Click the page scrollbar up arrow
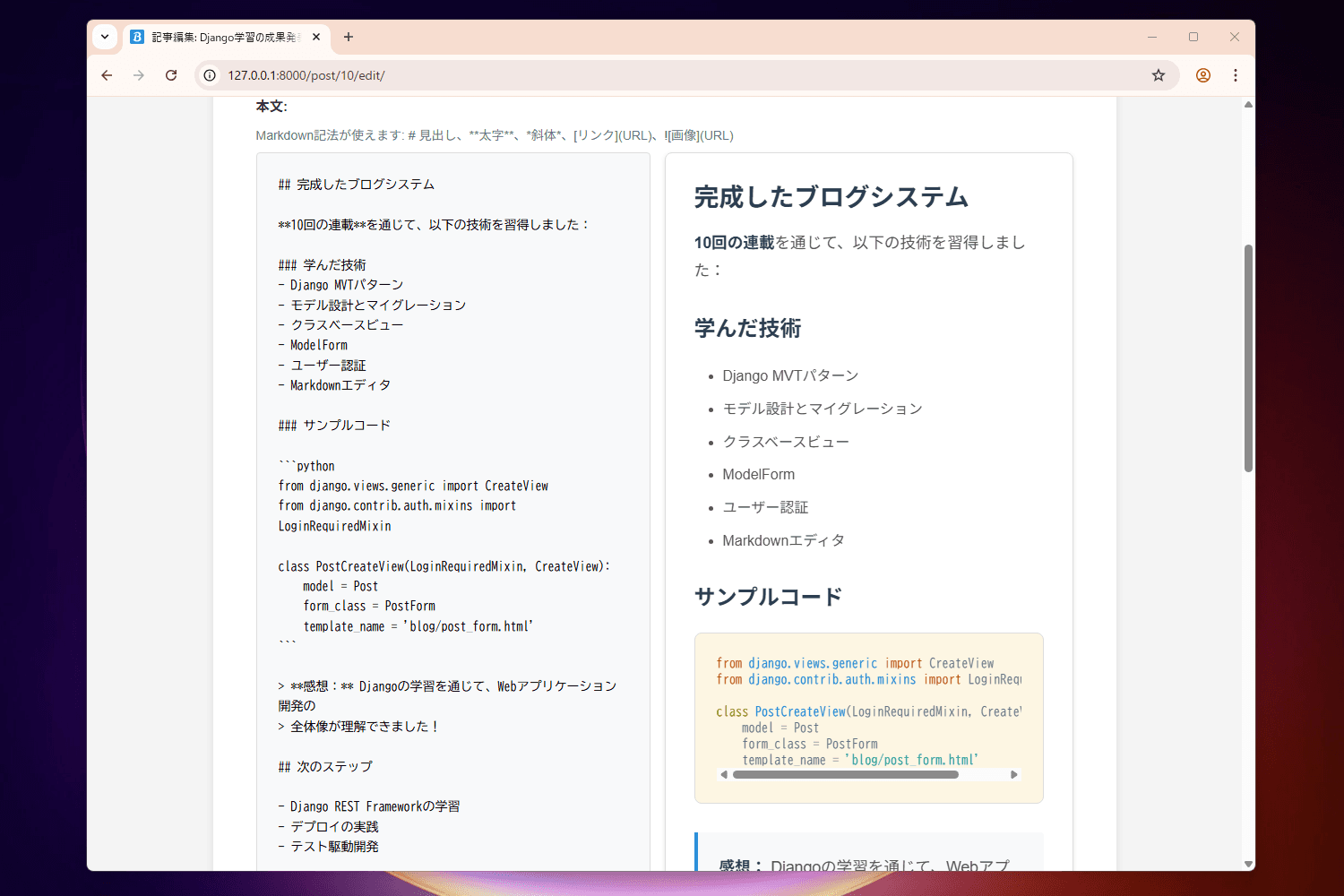This screenshot has height=896, width=1344. [x=1248, y=105]
